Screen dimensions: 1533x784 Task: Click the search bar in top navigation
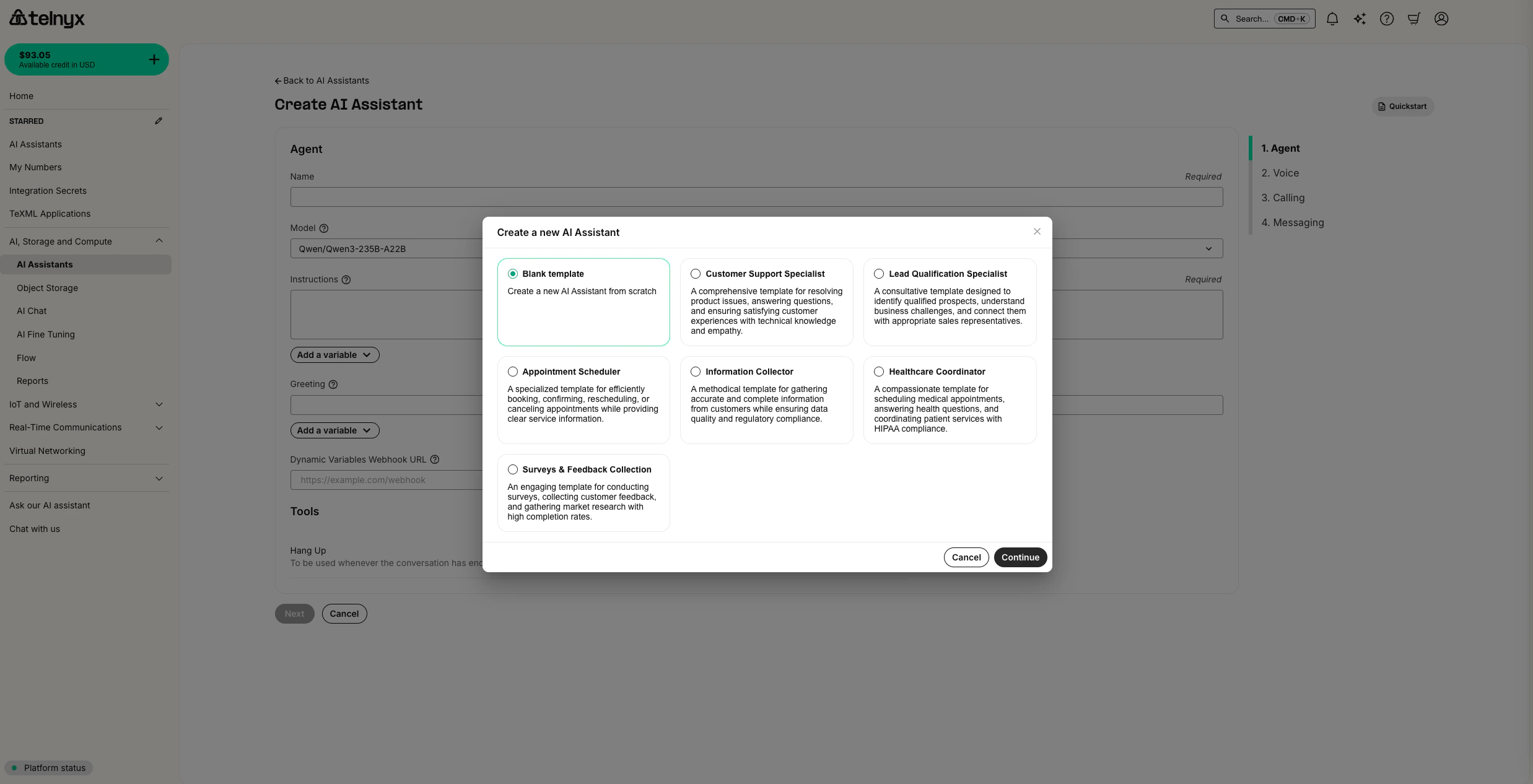click(x=1264, y=19)
